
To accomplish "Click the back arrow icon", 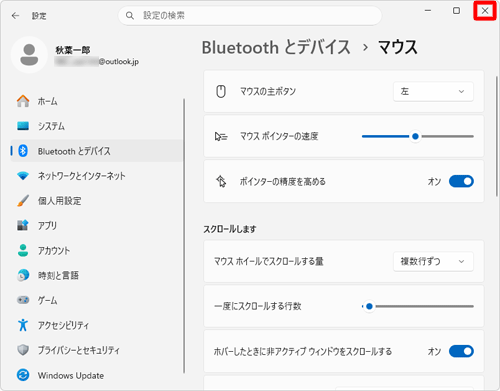I will [15, 16].
